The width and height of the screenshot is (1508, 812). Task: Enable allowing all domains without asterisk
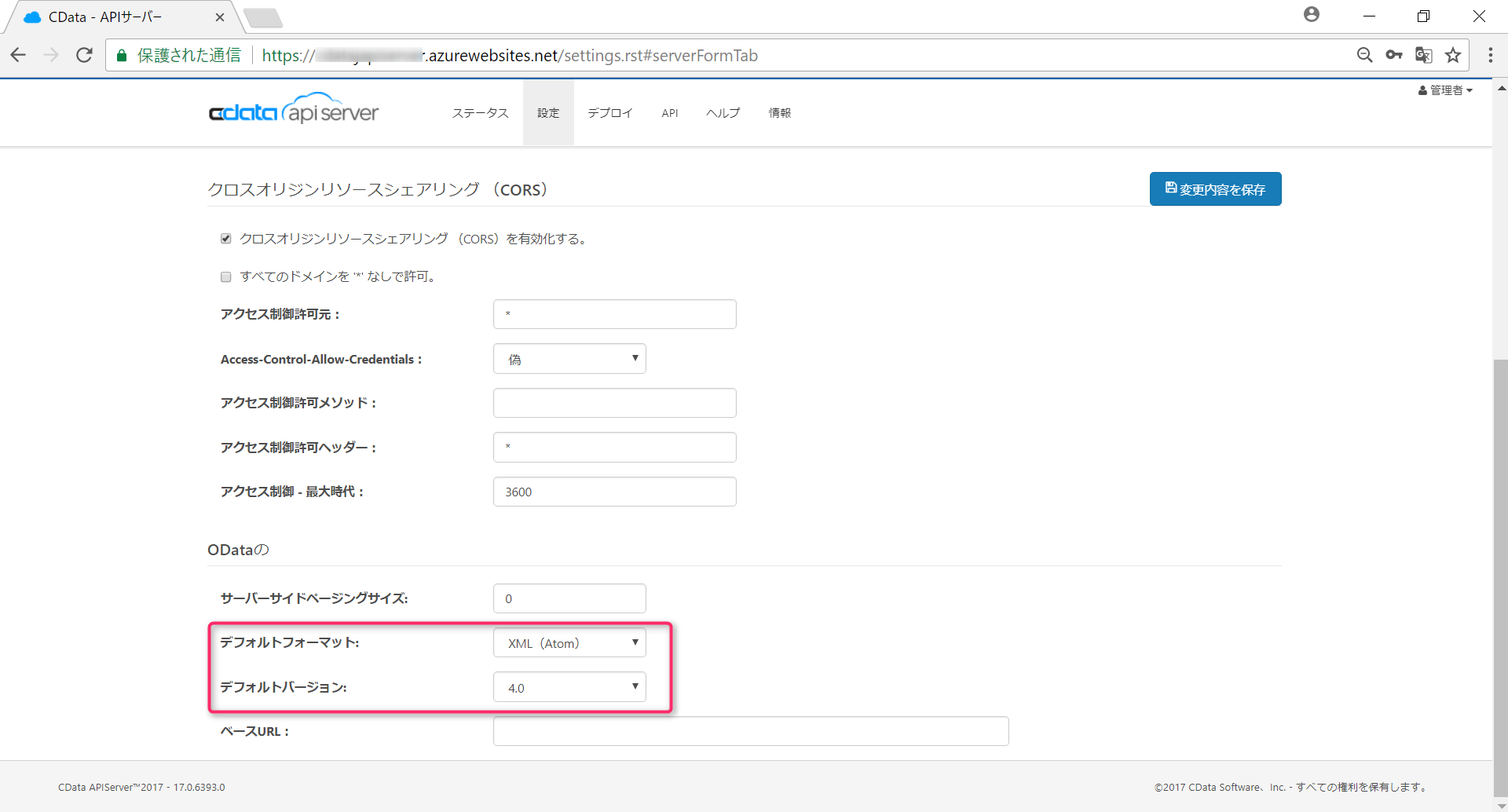click(x=225, y=276)
